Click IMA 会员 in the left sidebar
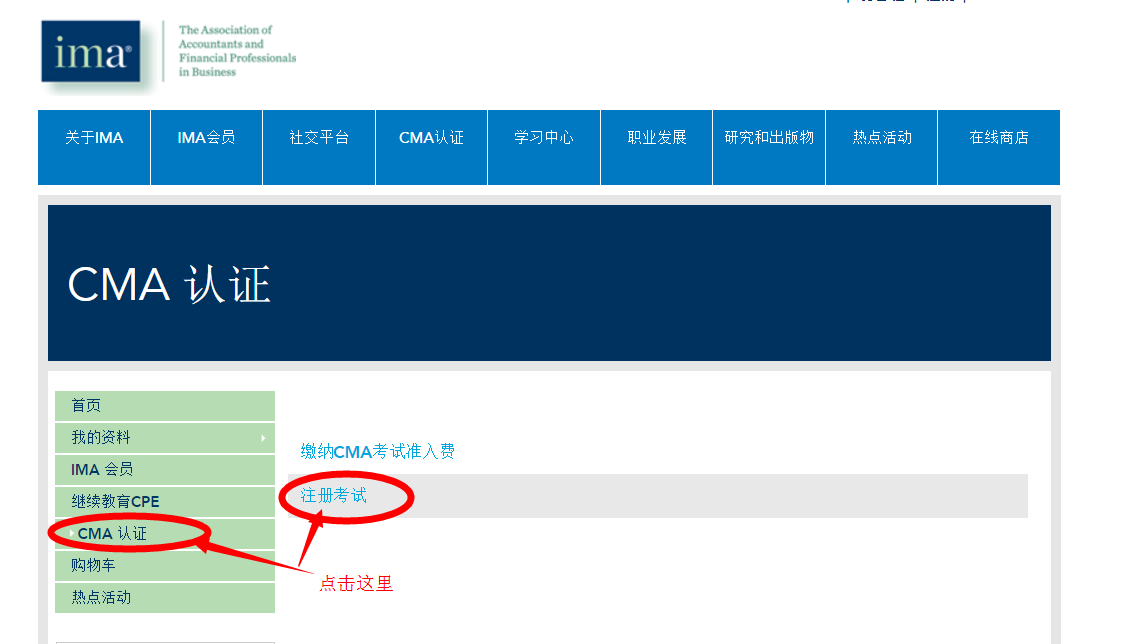The height and width of the screenshot is (644, 1126). point(102,470)
